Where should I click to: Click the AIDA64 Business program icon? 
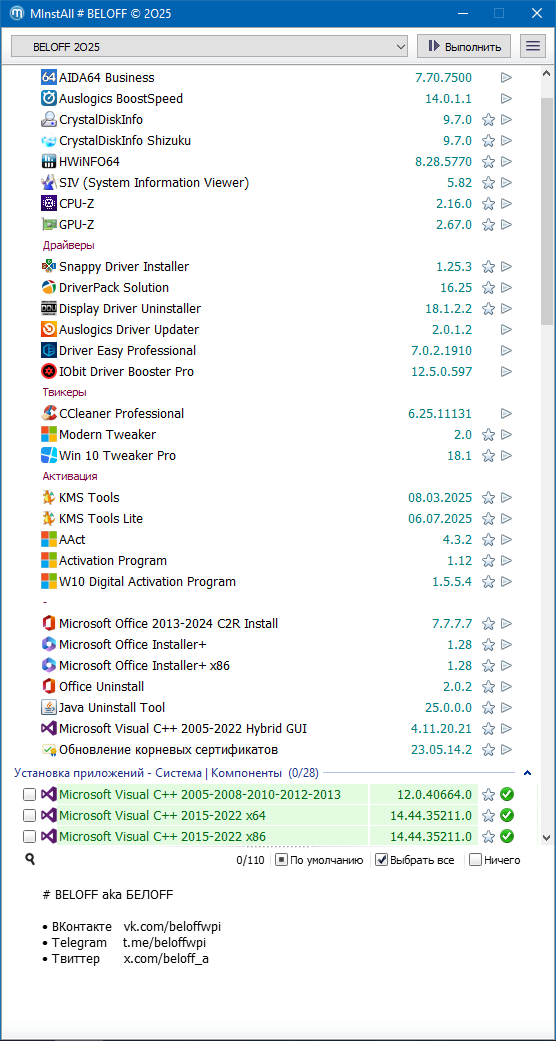[x=48, y=78]
